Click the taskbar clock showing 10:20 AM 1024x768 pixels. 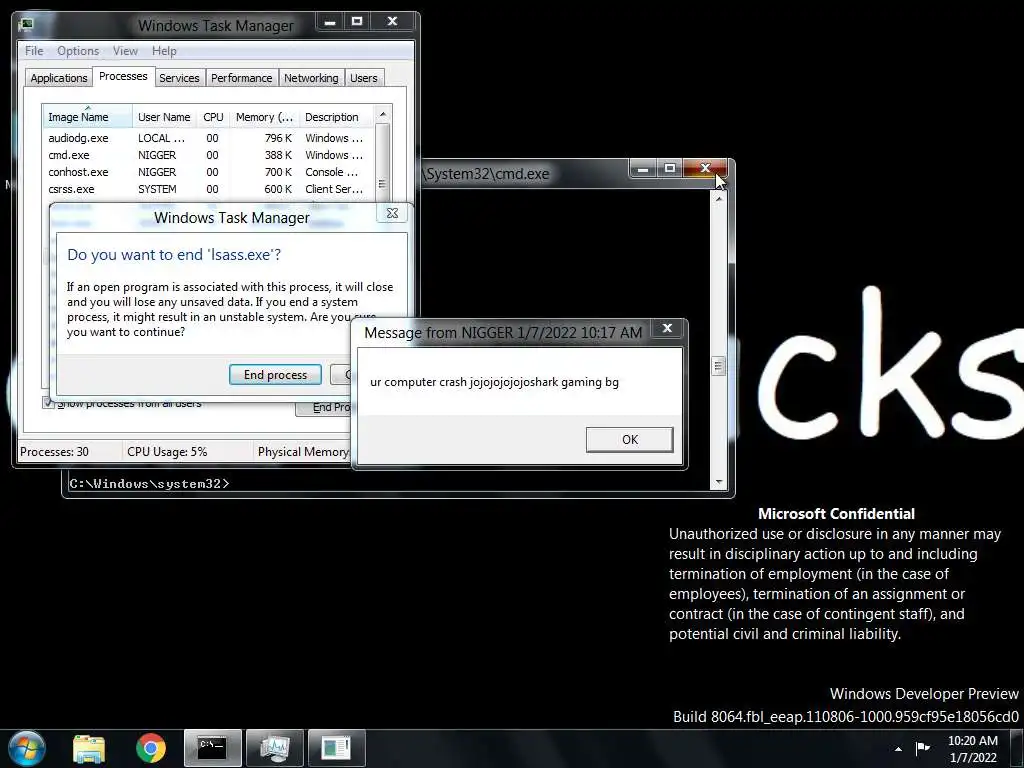(x=972, y=749)
